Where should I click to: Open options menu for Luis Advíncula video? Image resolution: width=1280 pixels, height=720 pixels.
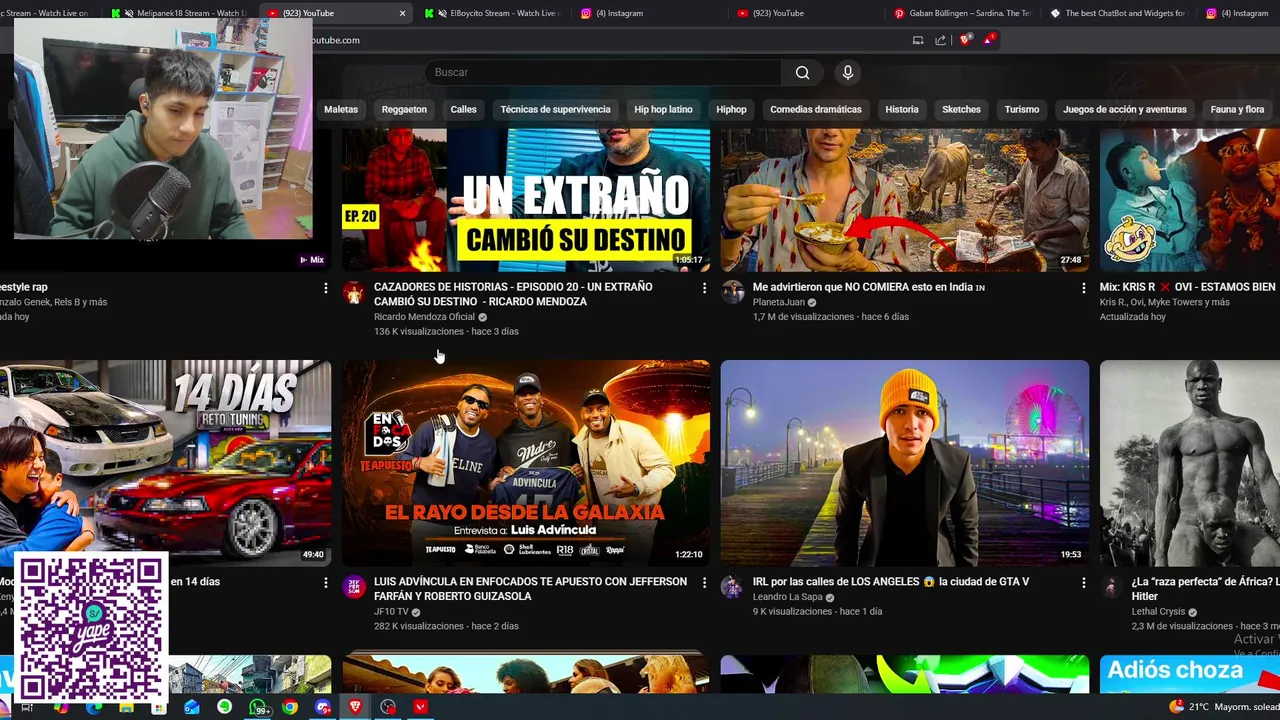coord(704,582)
